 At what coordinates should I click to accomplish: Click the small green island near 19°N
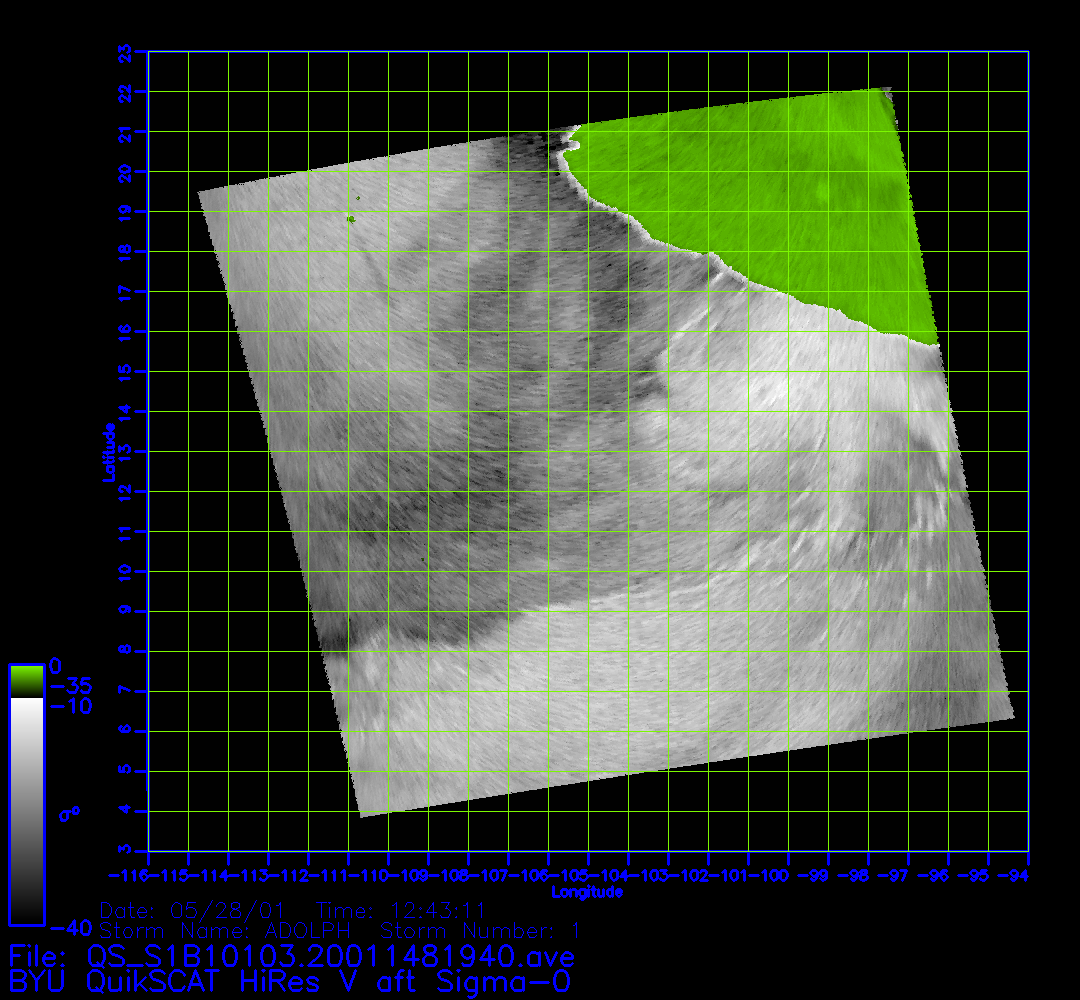351,218
